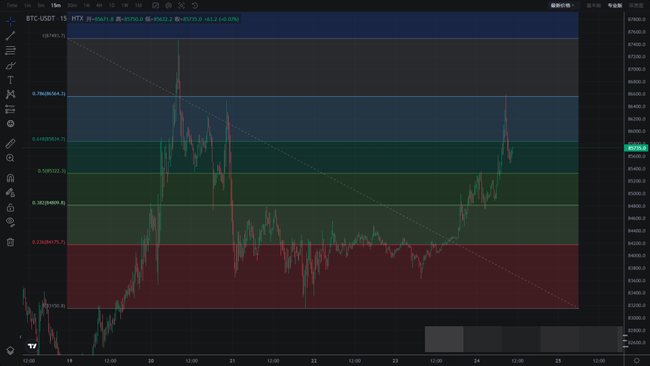Open the emoji icons tool
This screenshot has height=366, width=650.
click(x=10, y=124)
